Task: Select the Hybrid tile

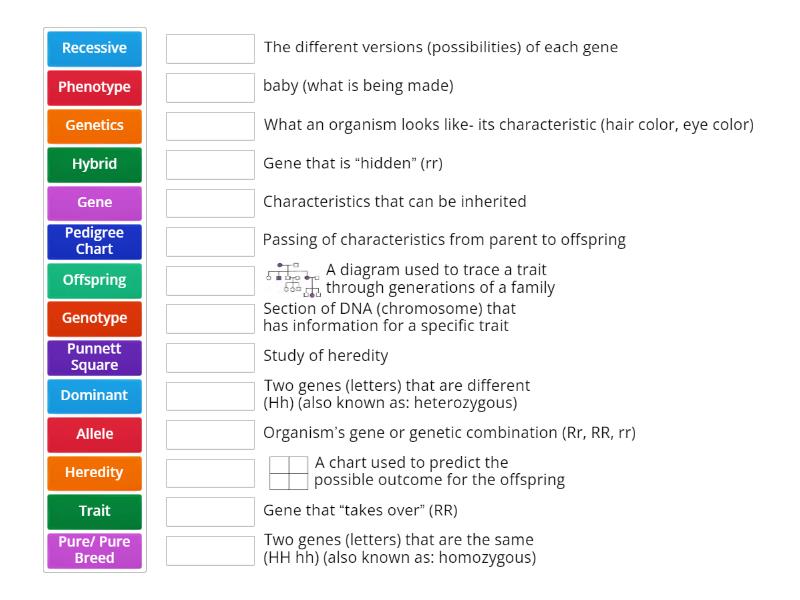Action: 94,164
